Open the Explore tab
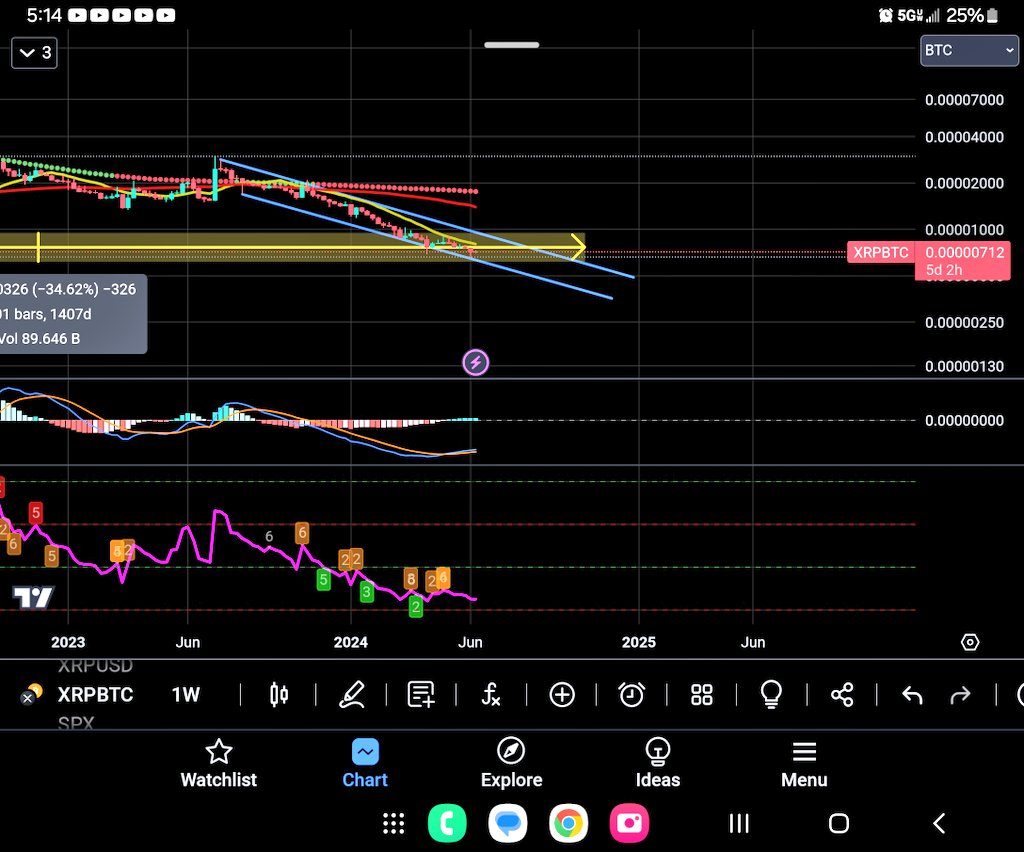The width and height of the screenshot is (1024, 852). pyautogui.click(x=511, y=763)
